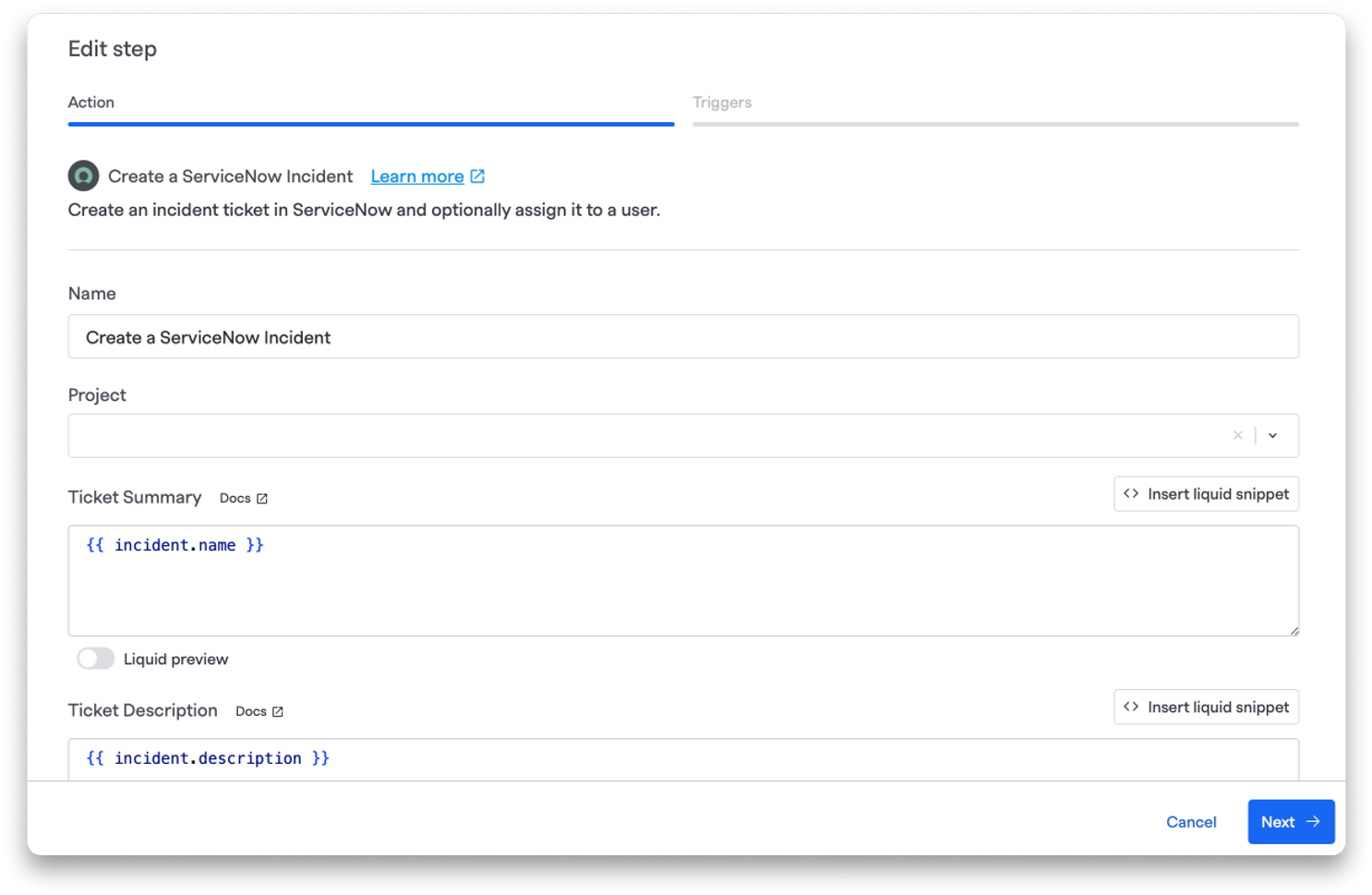This screenshot has width=1372, height=895.
Task: Click into the Ticket Summary text area
Action: coord(683,581)
